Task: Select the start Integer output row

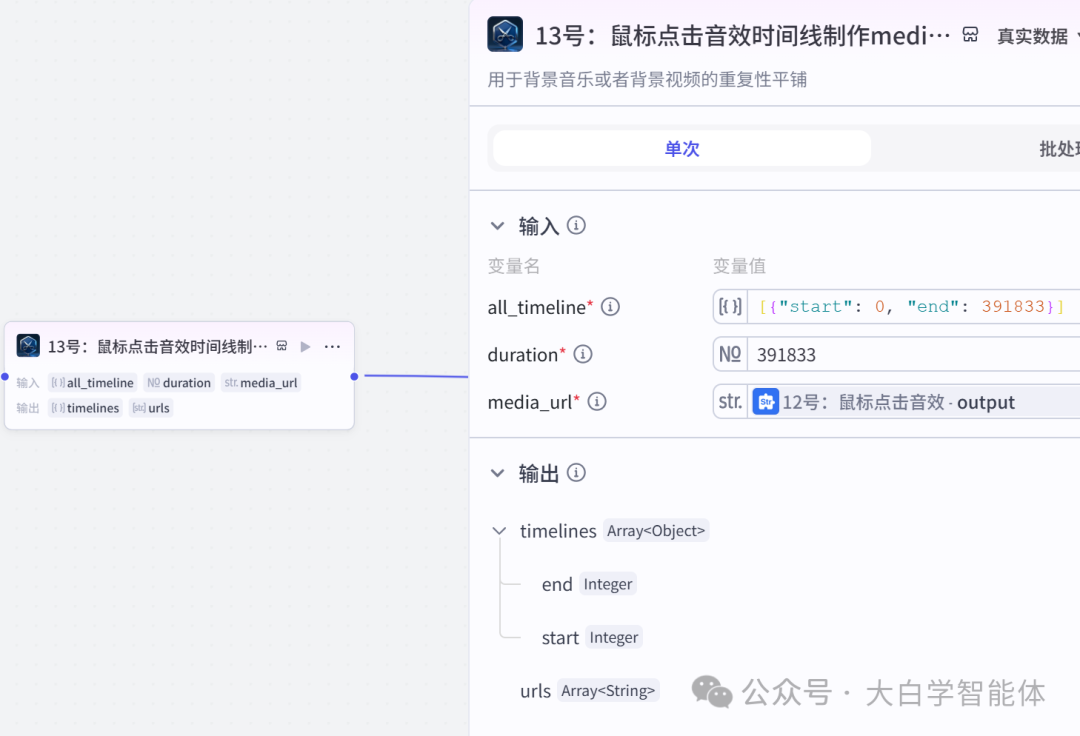Action: click(592, 638)
